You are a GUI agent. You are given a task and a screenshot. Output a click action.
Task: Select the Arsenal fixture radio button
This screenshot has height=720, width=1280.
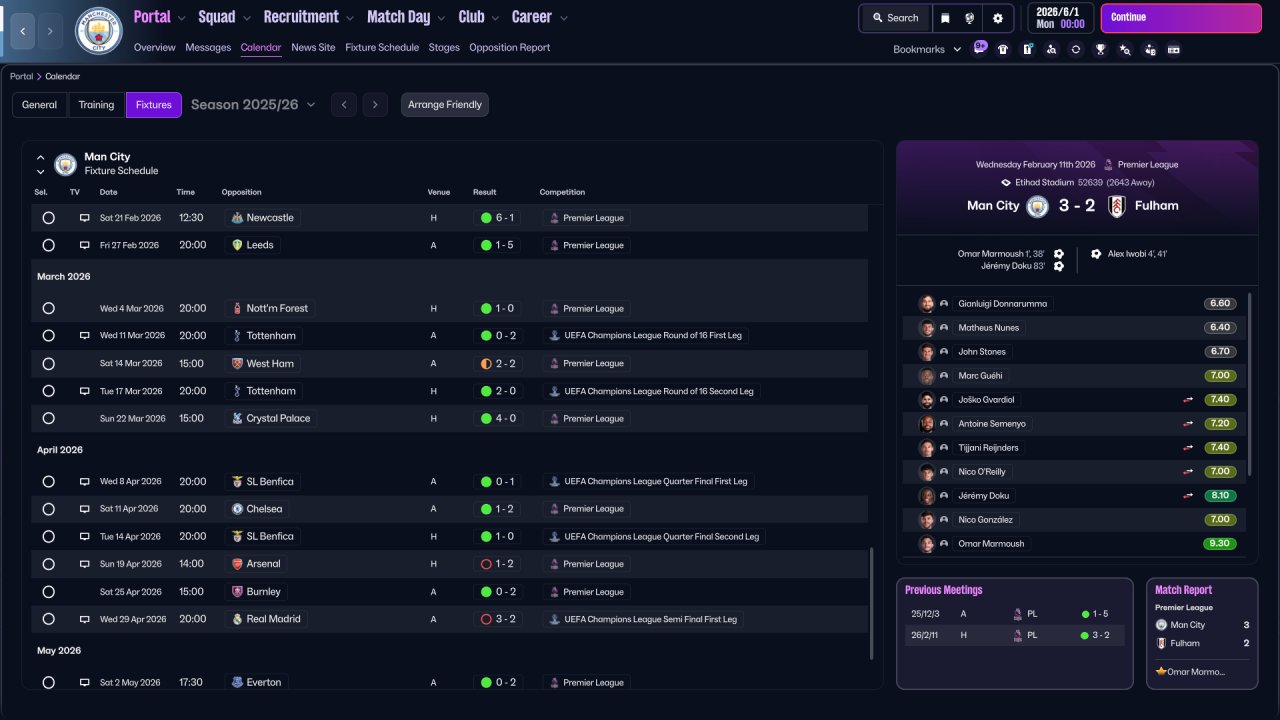tap(48, 564)
